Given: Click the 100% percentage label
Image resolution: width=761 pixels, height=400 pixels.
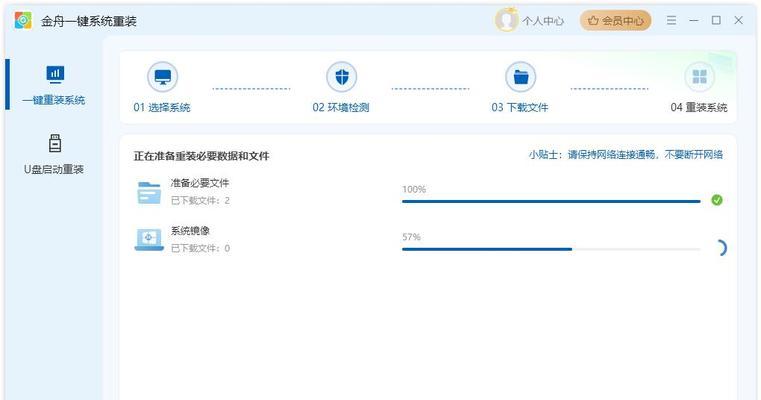Looking at the screenshot, I should 414,189.
